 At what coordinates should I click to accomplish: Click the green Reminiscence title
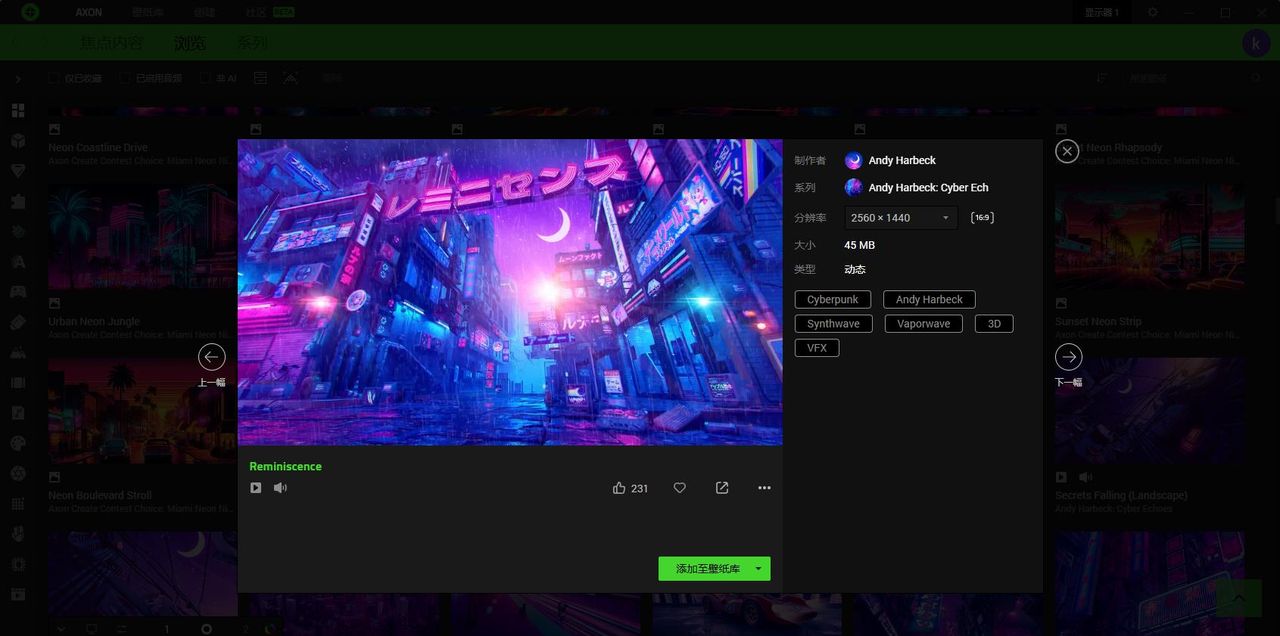(285, 467)
